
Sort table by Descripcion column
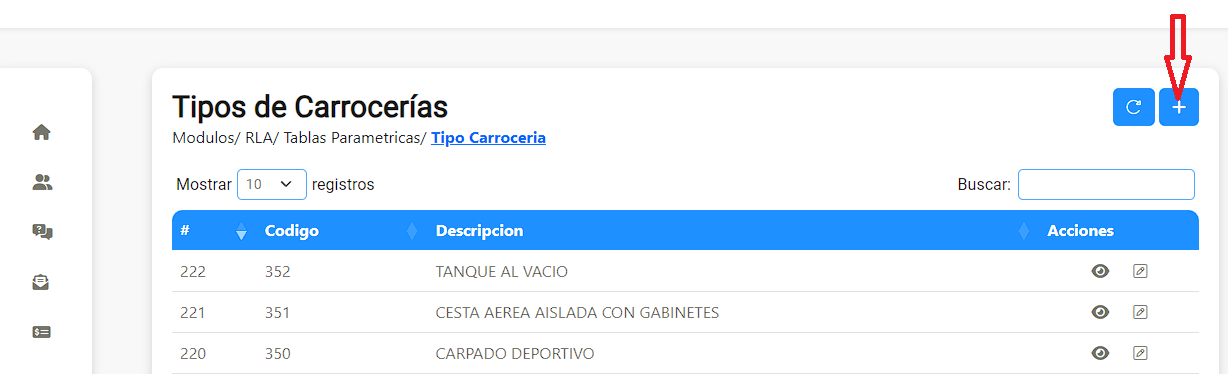pos(732,231)
